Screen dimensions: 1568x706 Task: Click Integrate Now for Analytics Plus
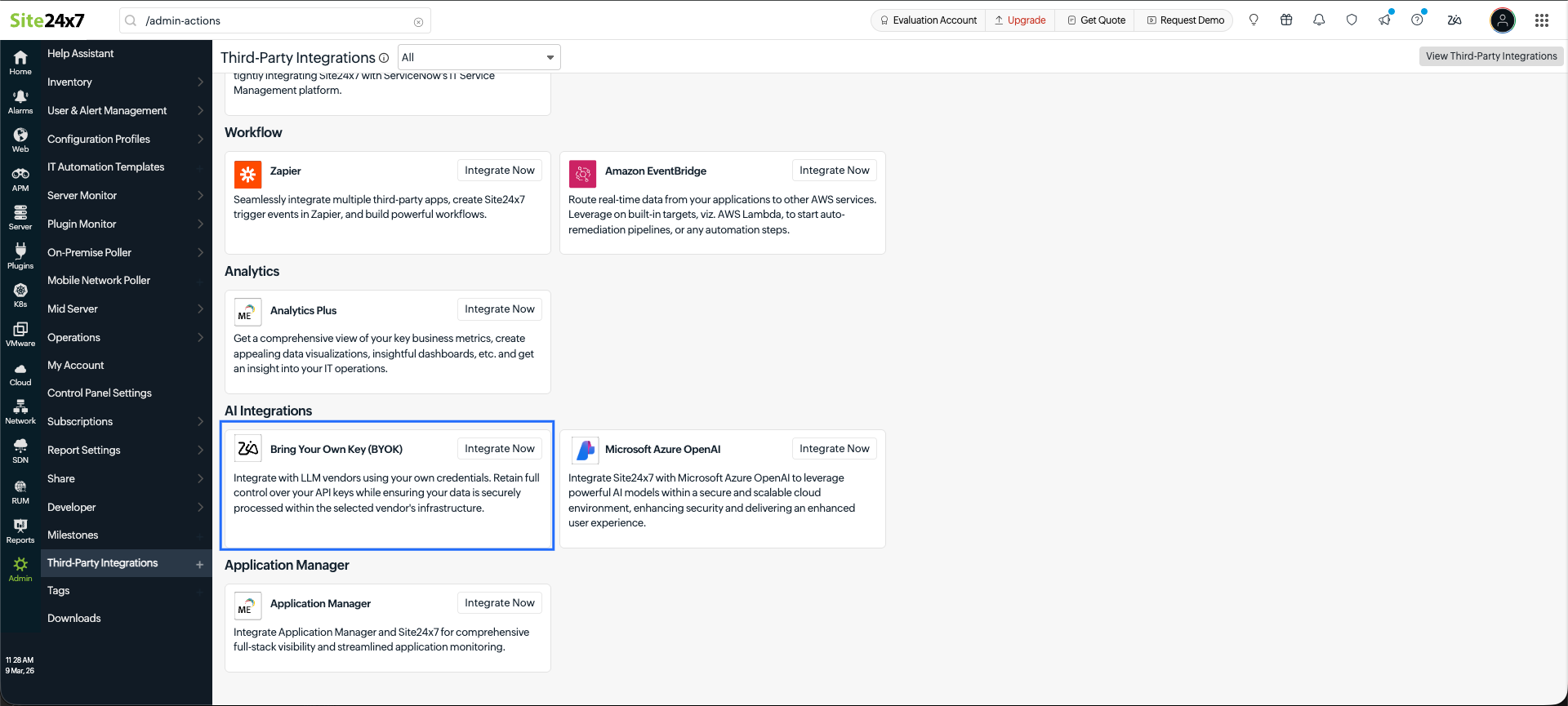500,309
